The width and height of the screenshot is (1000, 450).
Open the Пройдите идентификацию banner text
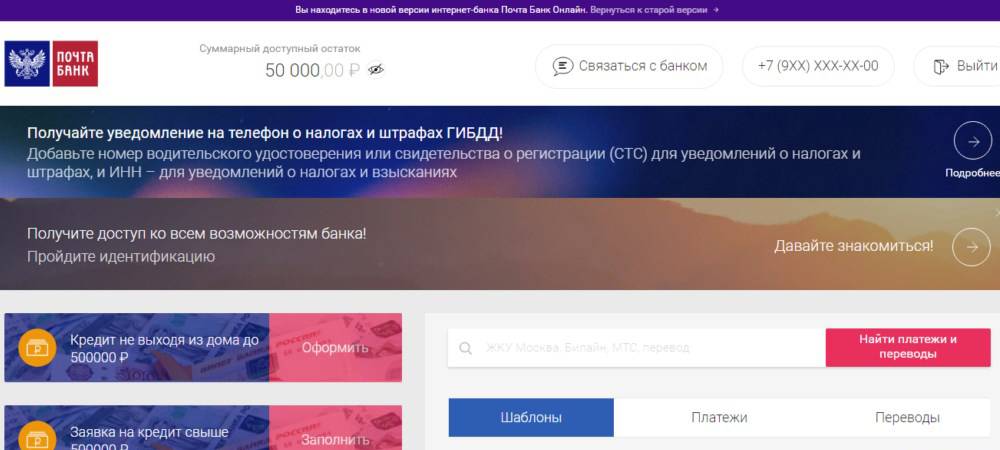click(121, 257)
